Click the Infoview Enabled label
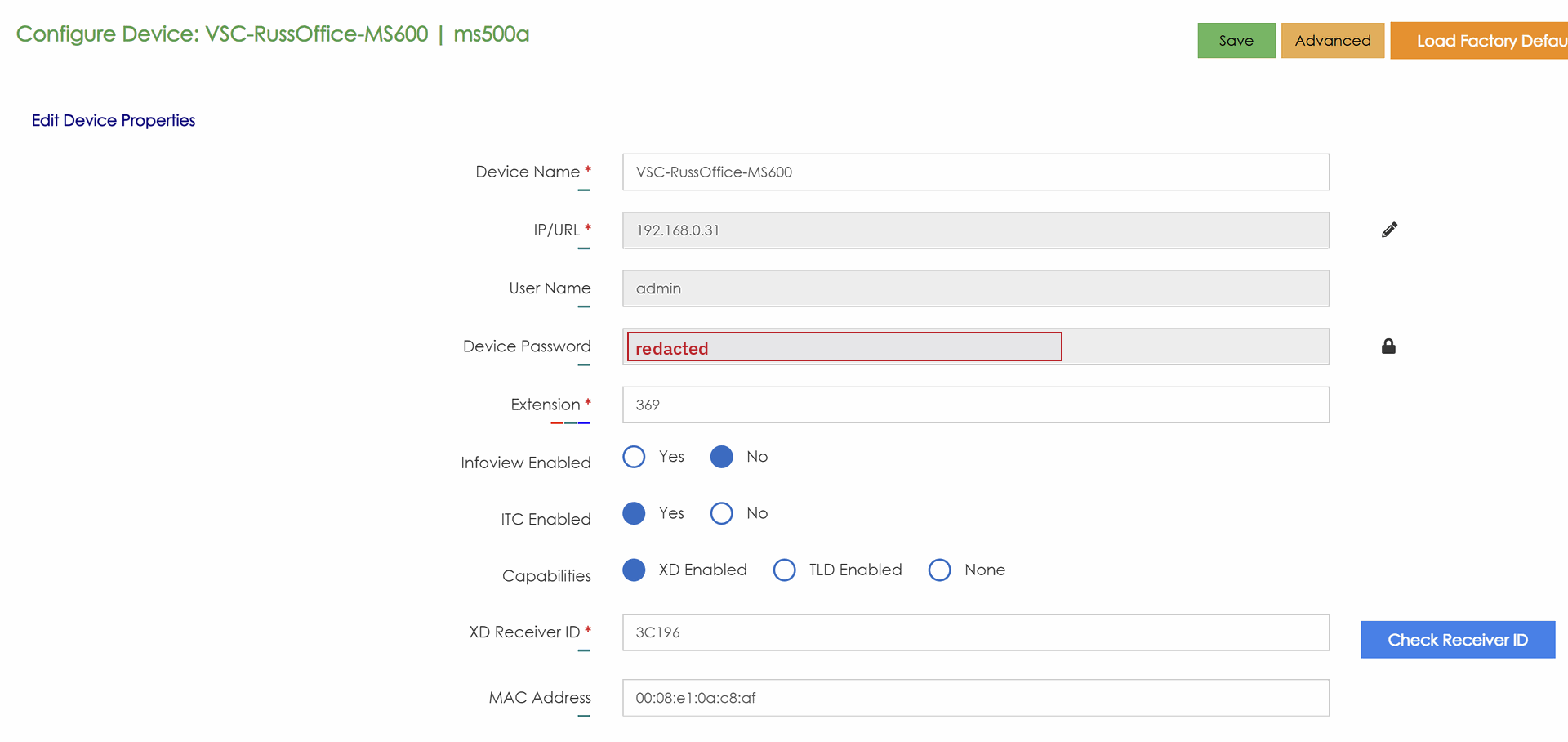Image resolution: width=1568 pixels, height=742 pixels. (526, 463)
